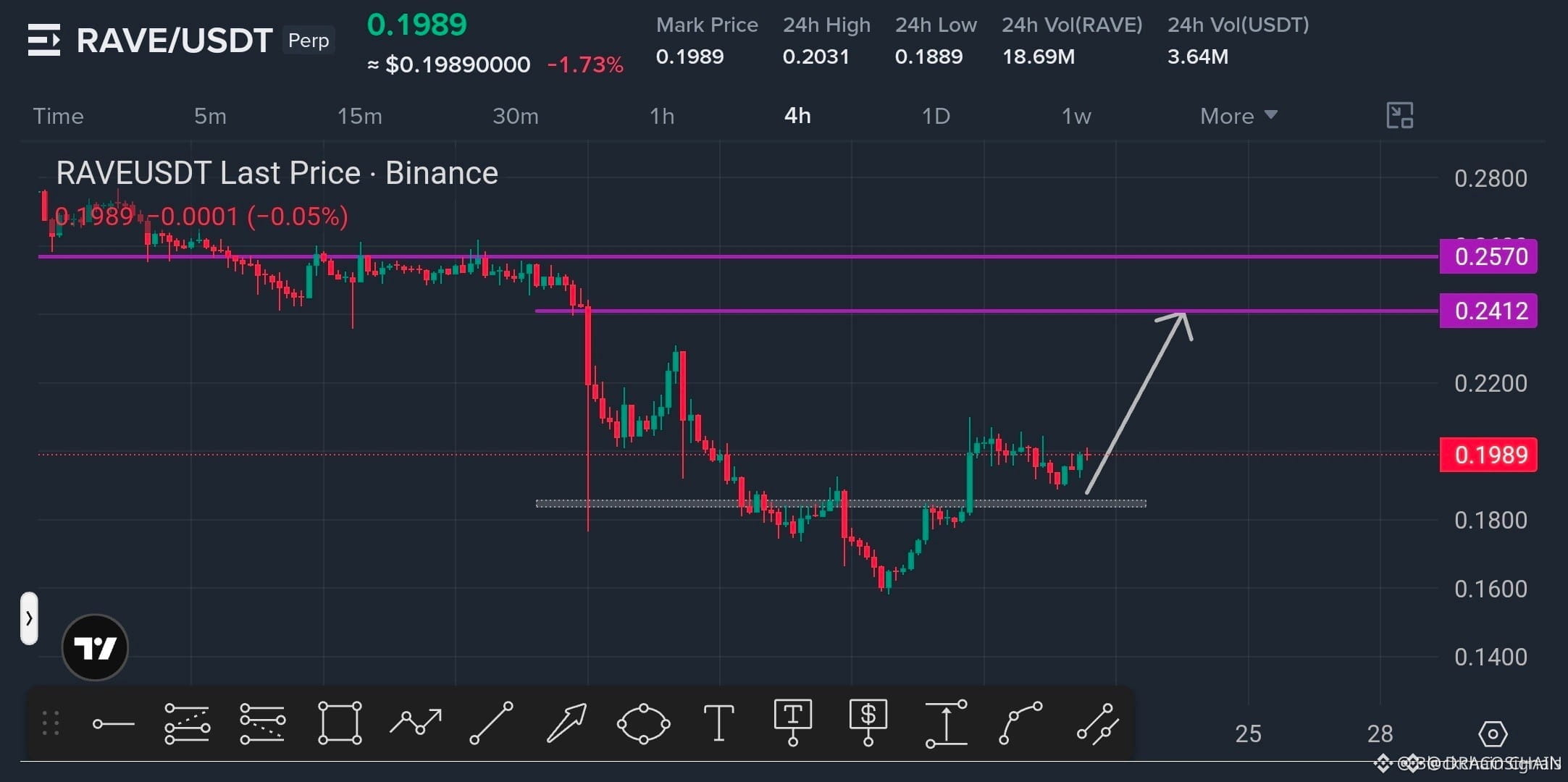Expand the More timeframes dropdown
The height and width of the screenshot is (782, 1568).
coord(1238,116)
